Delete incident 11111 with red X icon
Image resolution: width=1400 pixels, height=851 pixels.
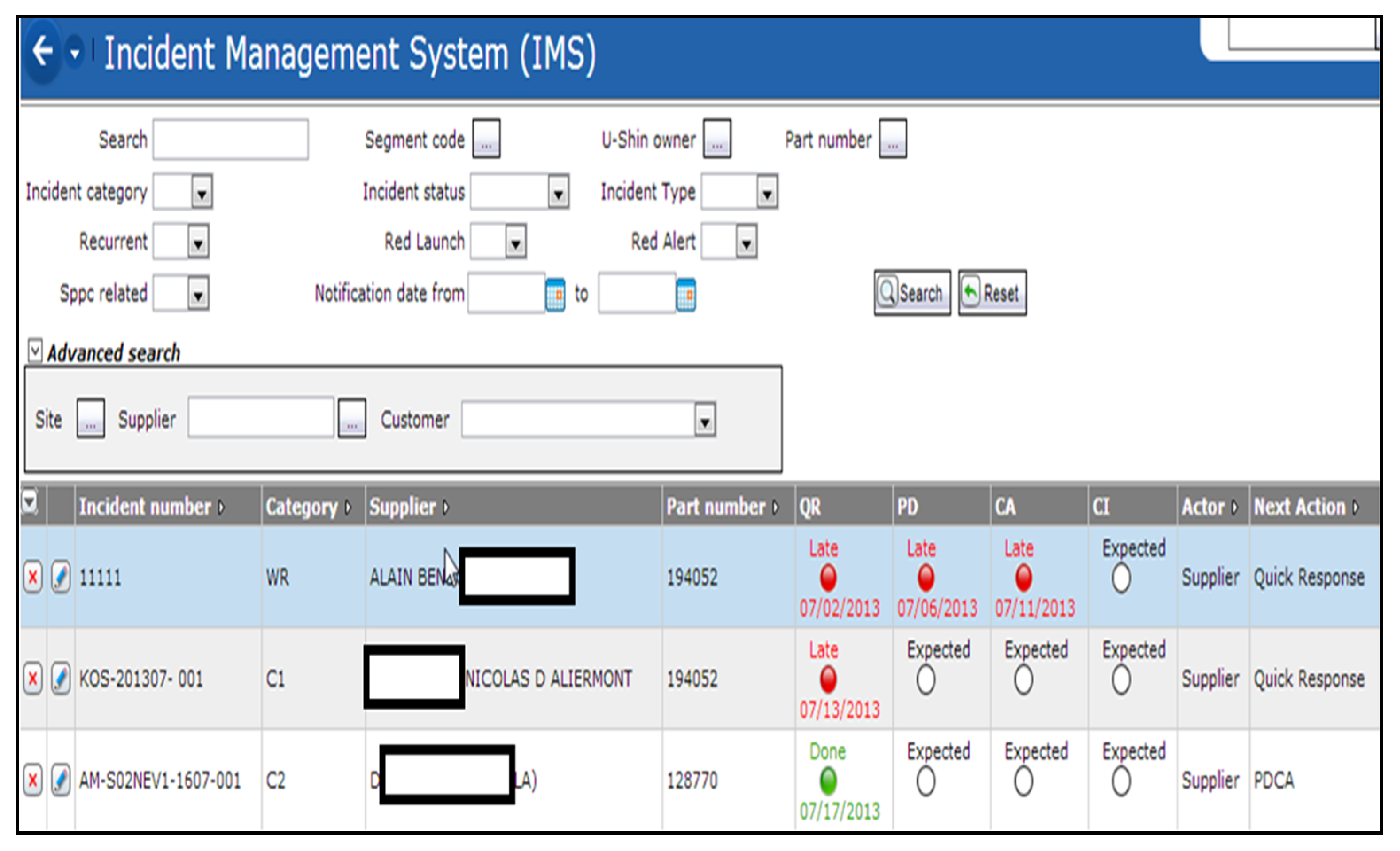pos(33,578)
